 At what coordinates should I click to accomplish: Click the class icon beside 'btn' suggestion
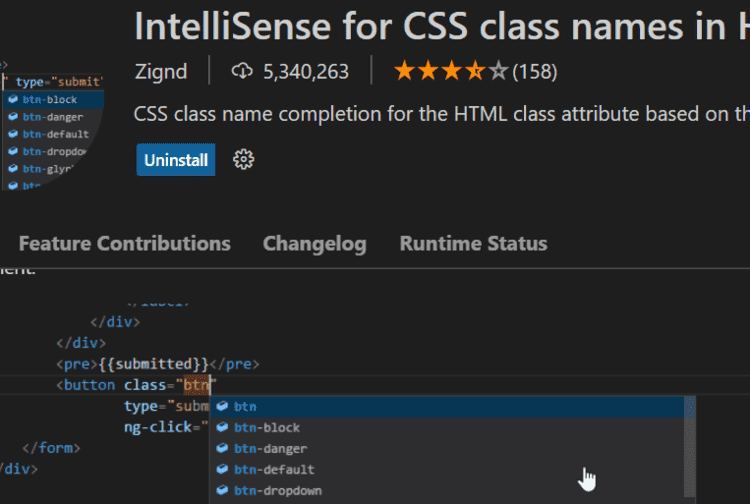(222, 406)
